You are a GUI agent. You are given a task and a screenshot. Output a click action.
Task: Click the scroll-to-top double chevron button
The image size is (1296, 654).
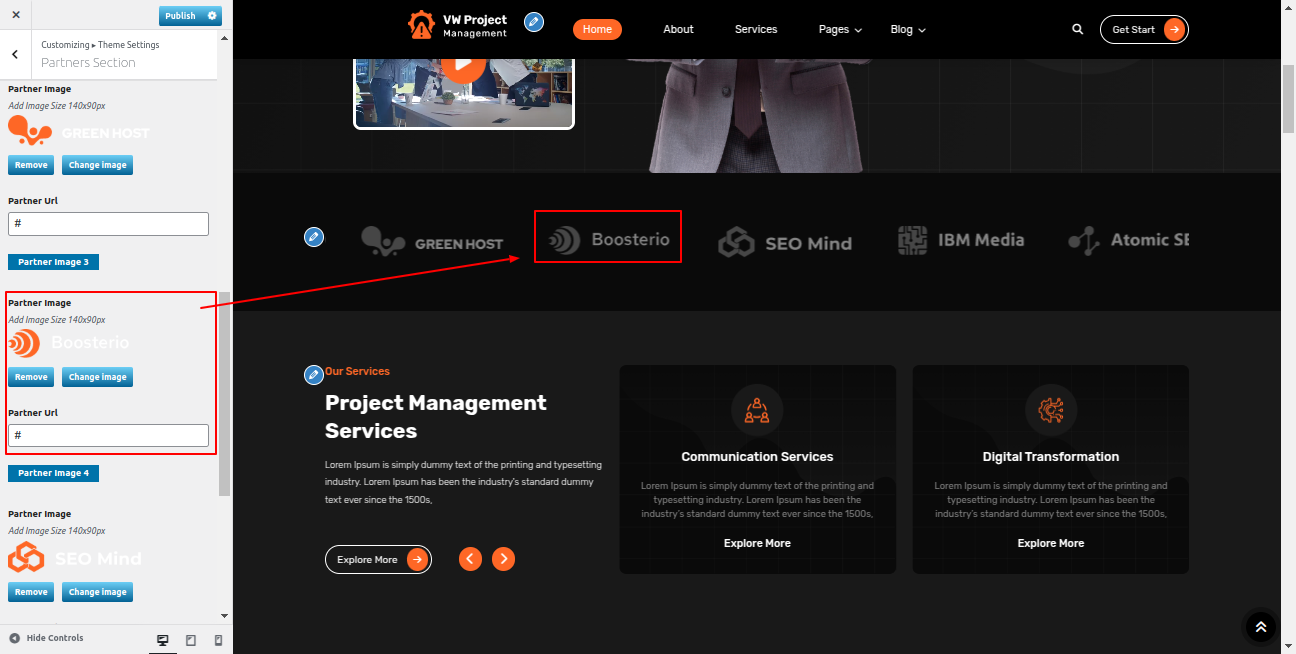coord(1260,627)
